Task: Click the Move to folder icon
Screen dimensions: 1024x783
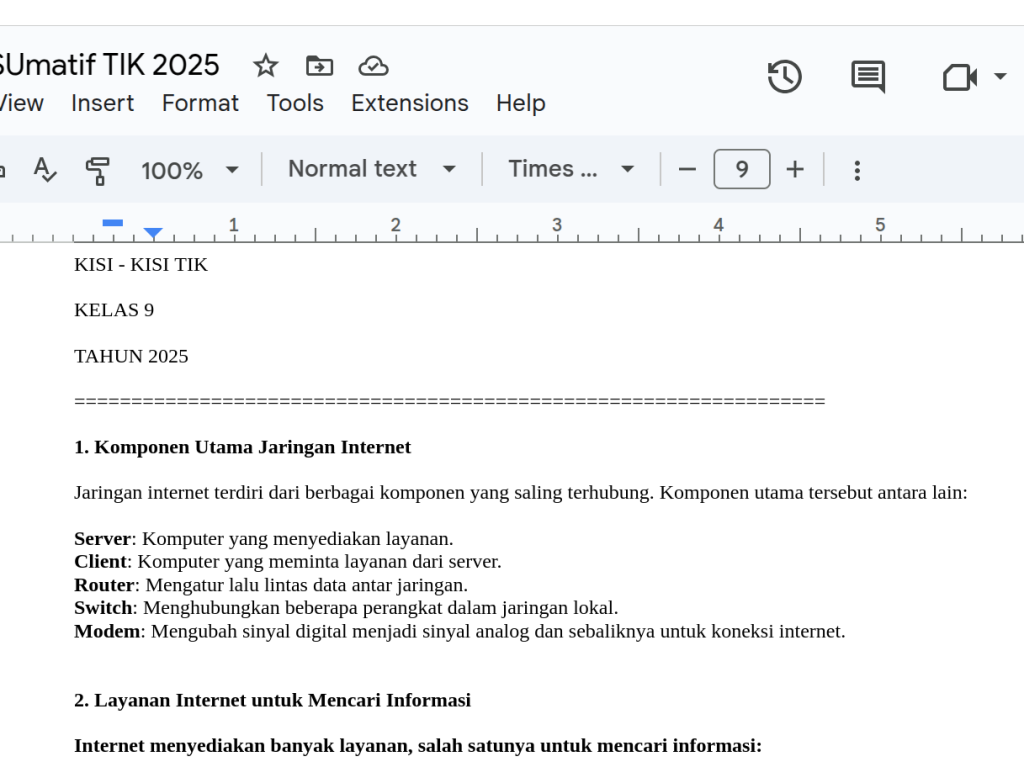Action: pos(319,66)
